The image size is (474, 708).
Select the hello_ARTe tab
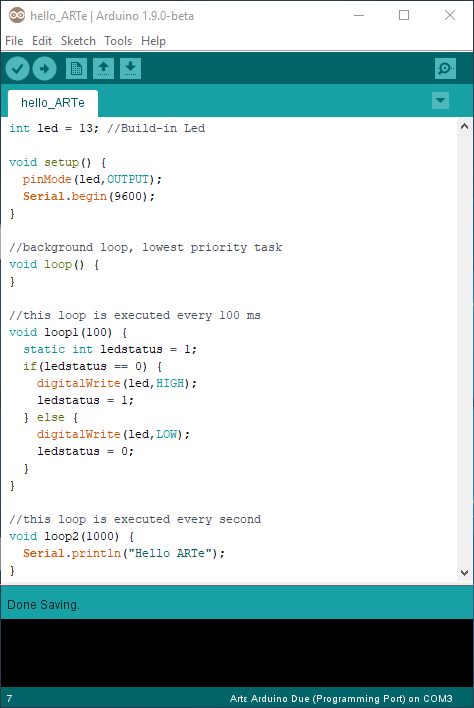tap(53, 103)
